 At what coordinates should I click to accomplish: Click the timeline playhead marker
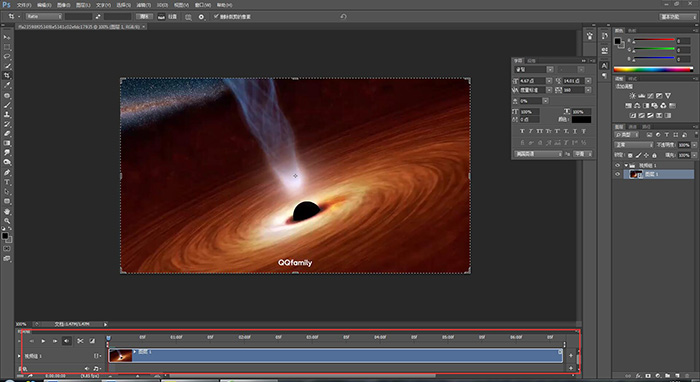click(x=108, y=338)
